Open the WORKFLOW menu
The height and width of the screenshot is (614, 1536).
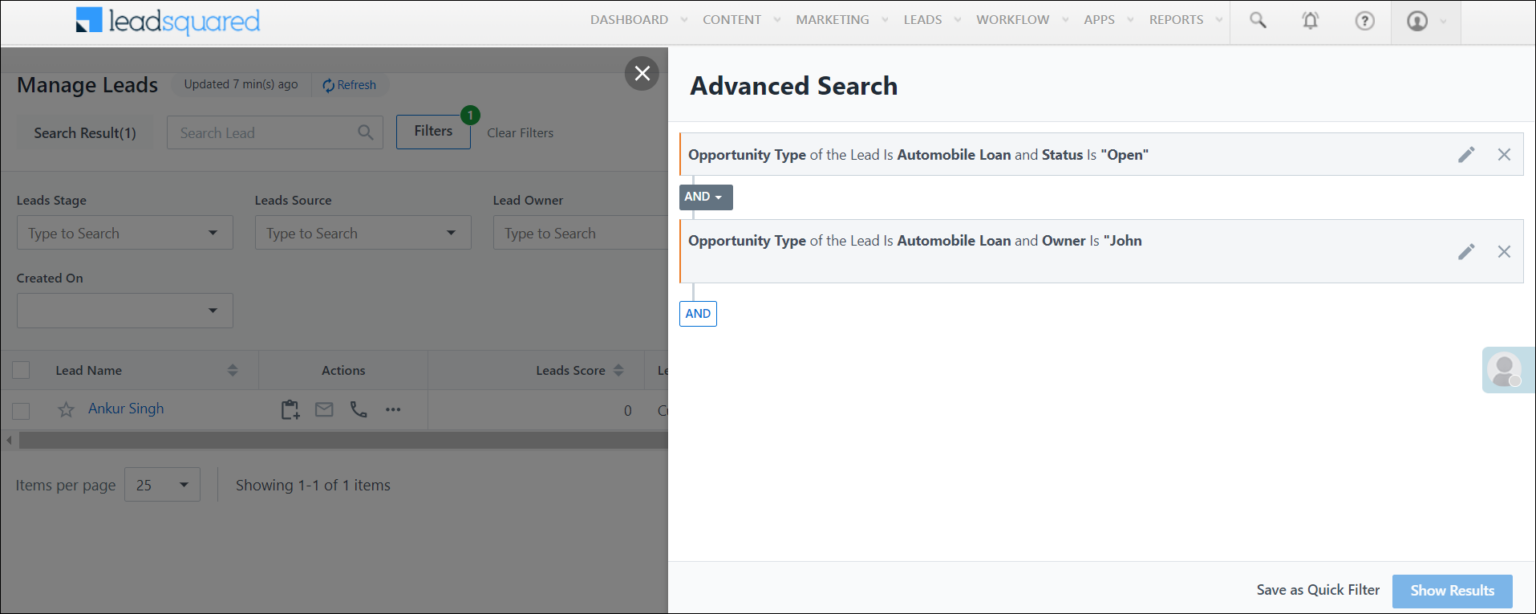pos(1015,19)
